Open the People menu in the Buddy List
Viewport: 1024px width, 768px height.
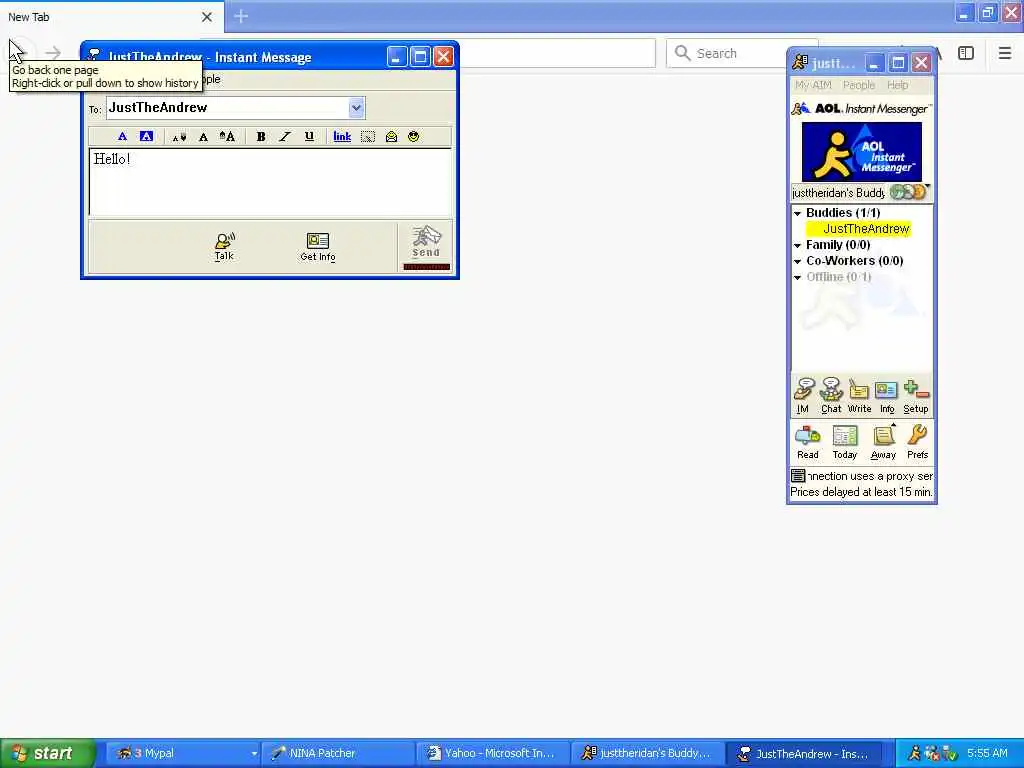(858, 85)
